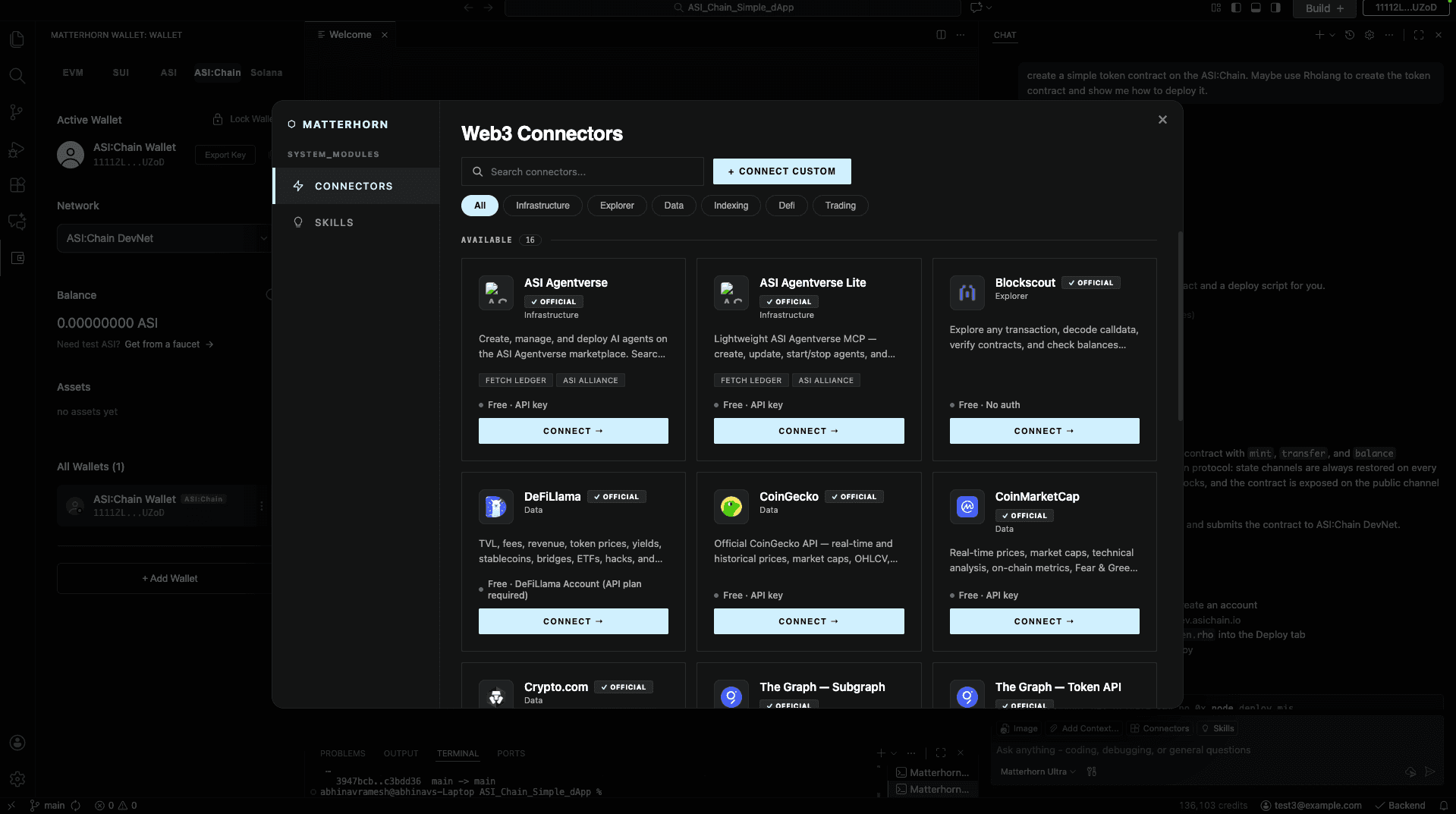Click the Add Wallet button

coord(164,578)
